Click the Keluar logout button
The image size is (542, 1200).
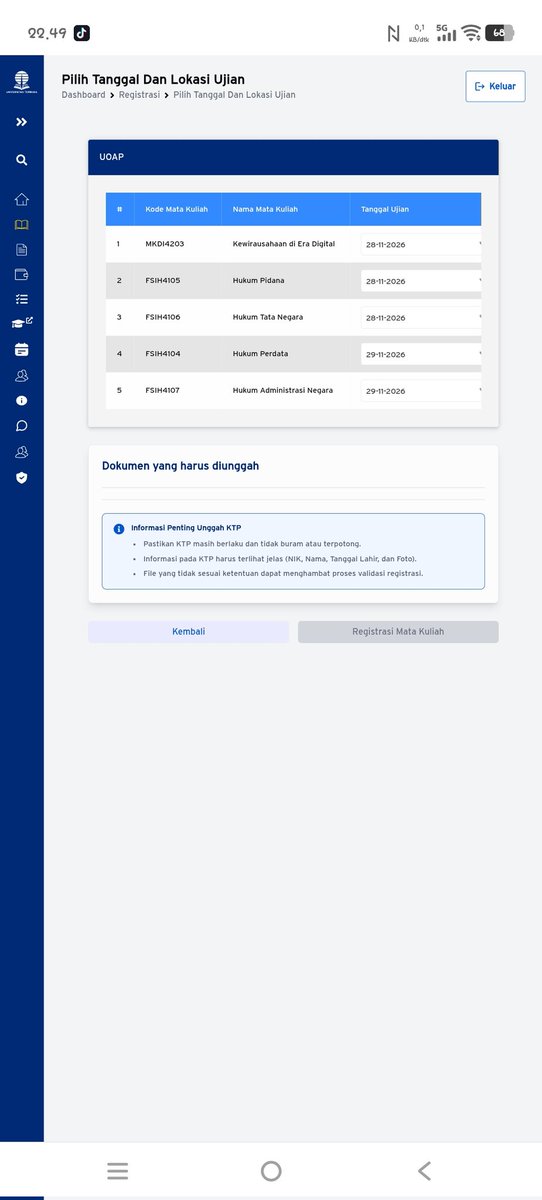tap(495, 86)
